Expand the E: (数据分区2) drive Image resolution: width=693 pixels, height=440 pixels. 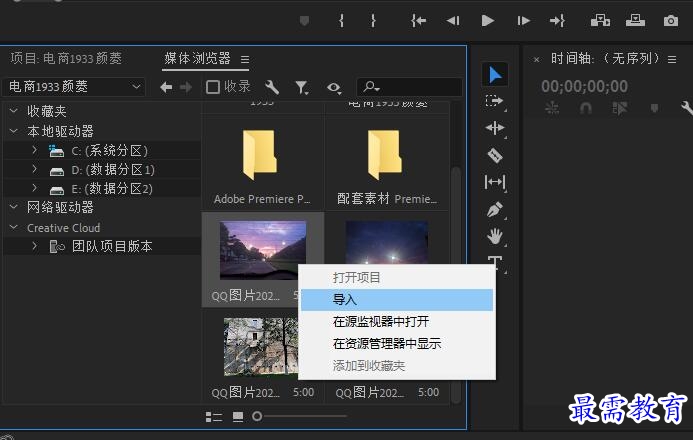[34, 188]
